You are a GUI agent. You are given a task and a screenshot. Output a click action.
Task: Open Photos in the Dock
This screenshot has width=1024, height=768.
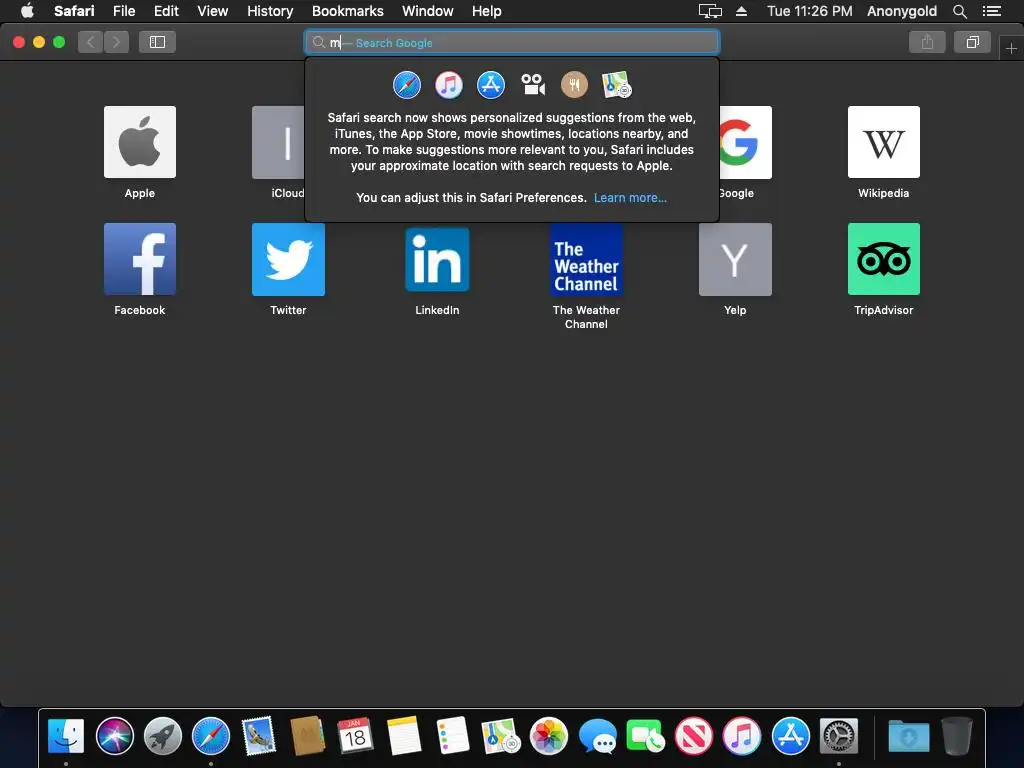(549, 736)
